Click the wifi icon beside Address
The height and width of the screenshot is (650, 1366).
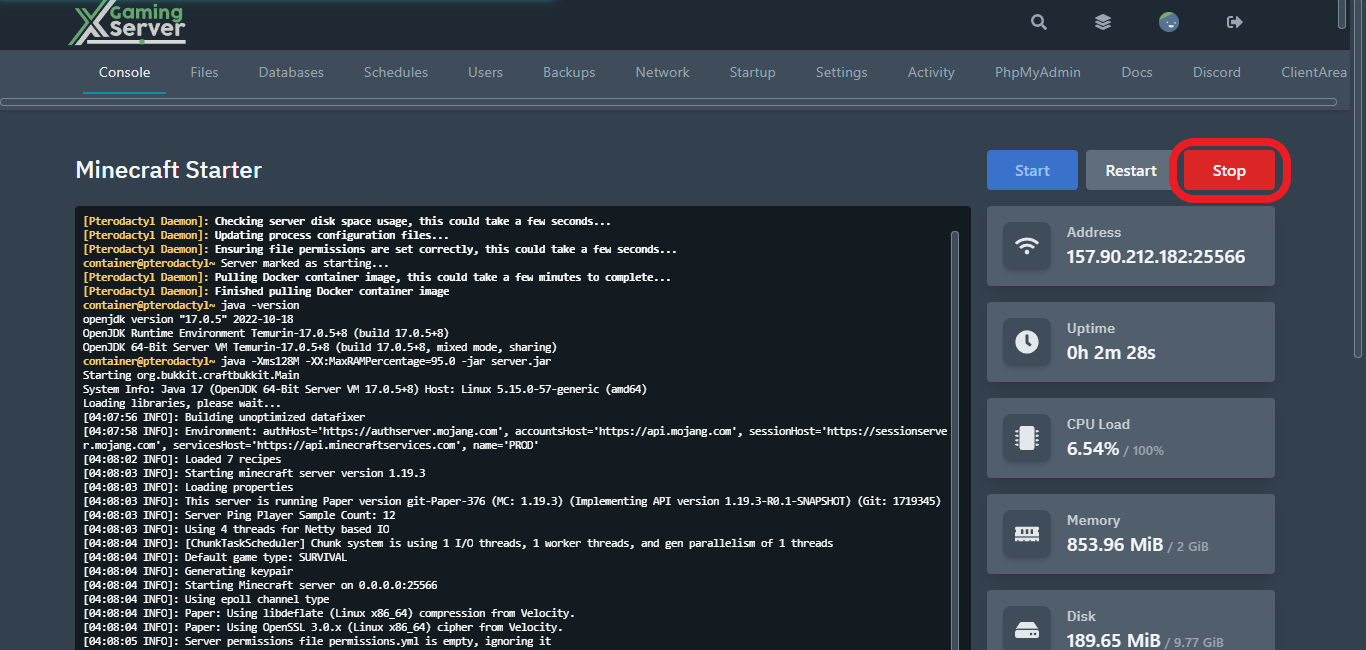click(1026, 246)
